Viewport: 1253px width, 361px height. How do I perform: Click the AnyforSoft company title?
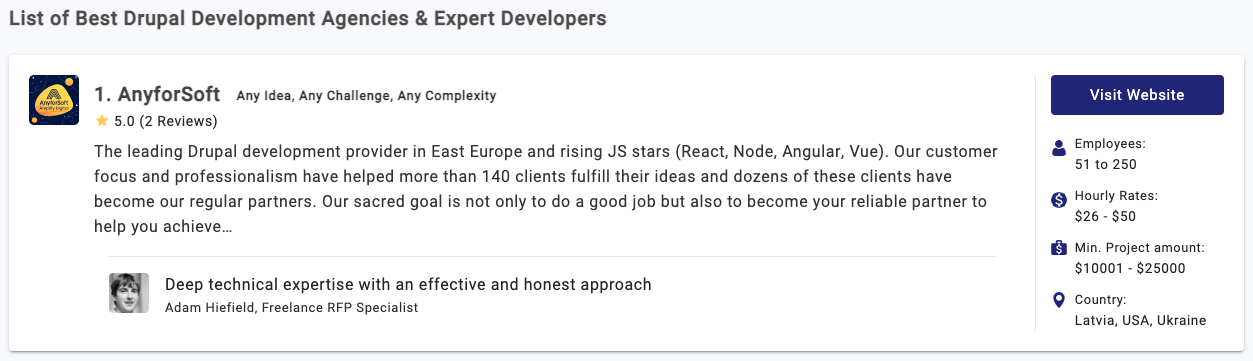tap(157, 95)
